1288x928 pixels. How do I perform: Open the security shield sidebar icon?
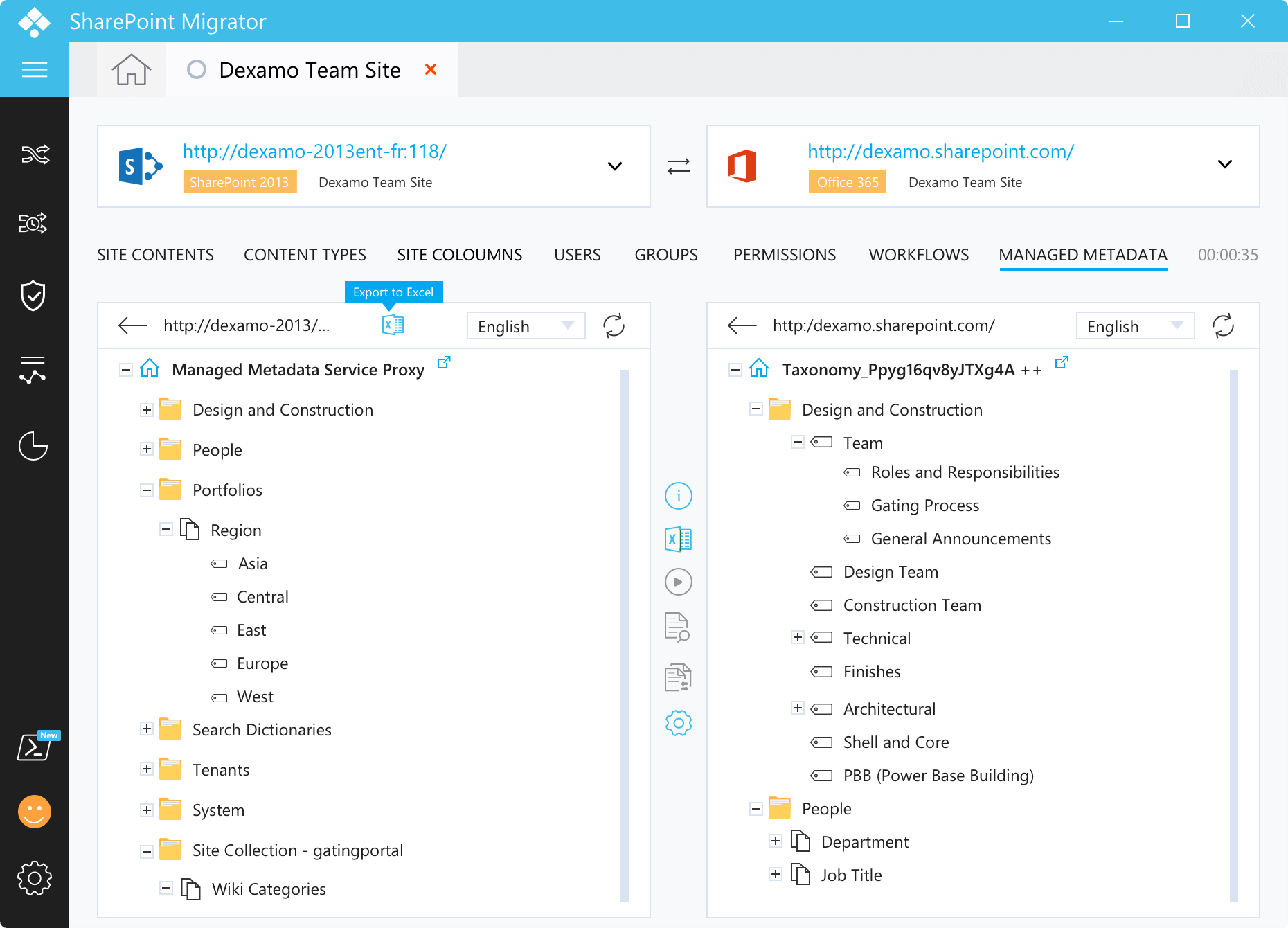click(x=33, y=296)
